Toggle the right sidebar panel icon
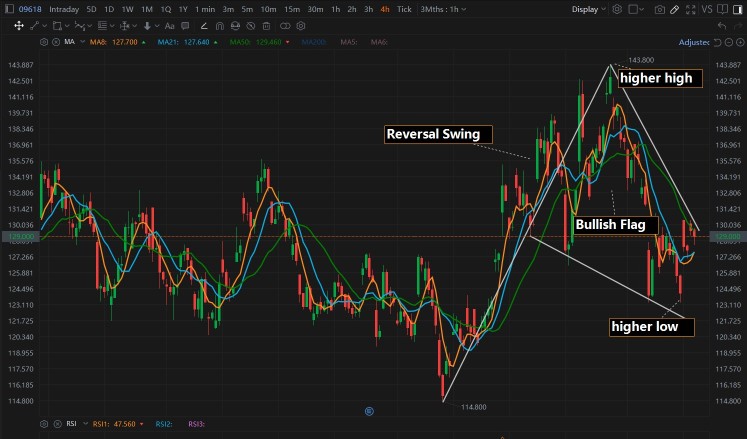 (x=737, y=9)
